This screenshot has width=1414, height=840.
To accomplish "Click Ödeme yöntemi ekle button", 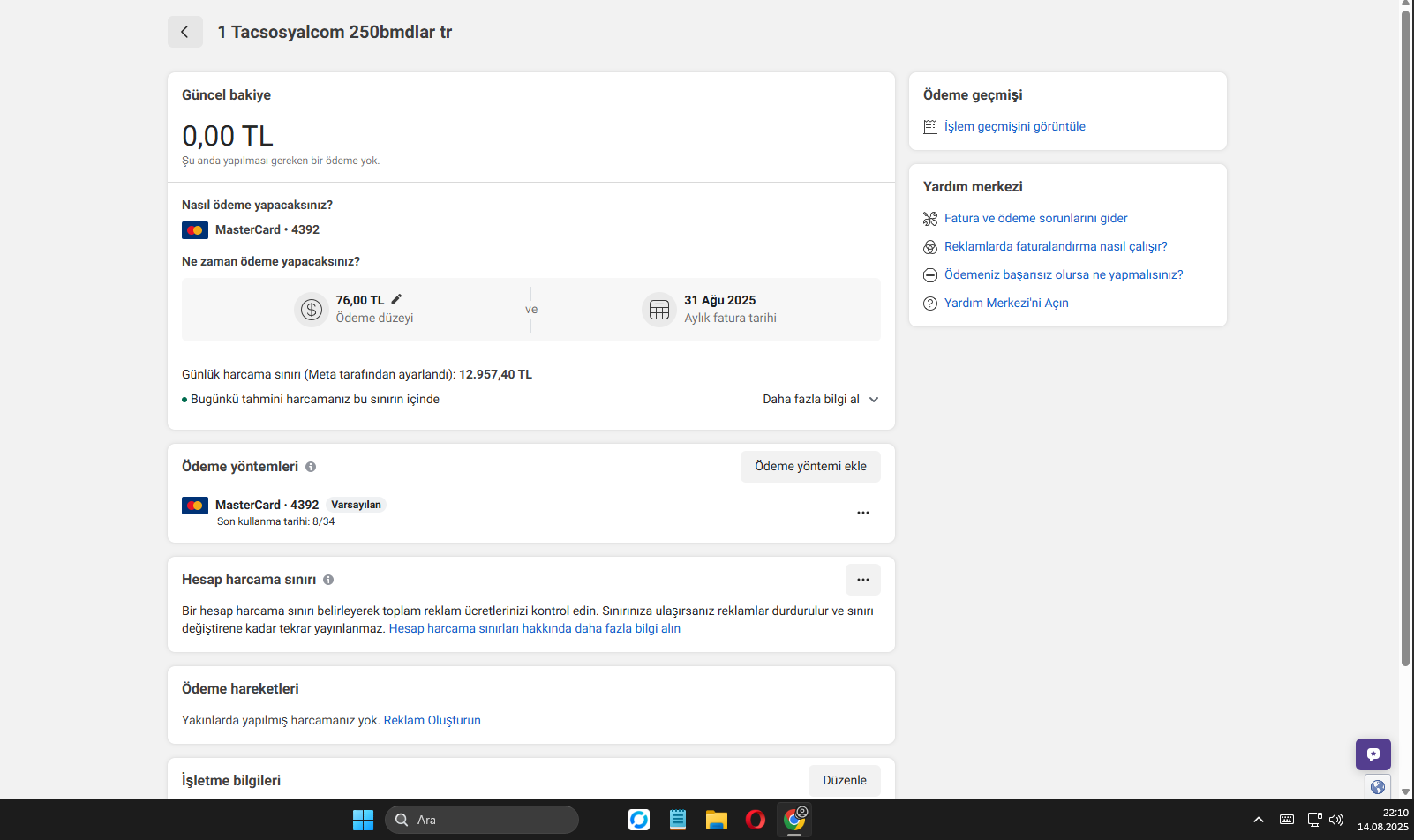I will [x=810, y=467].
